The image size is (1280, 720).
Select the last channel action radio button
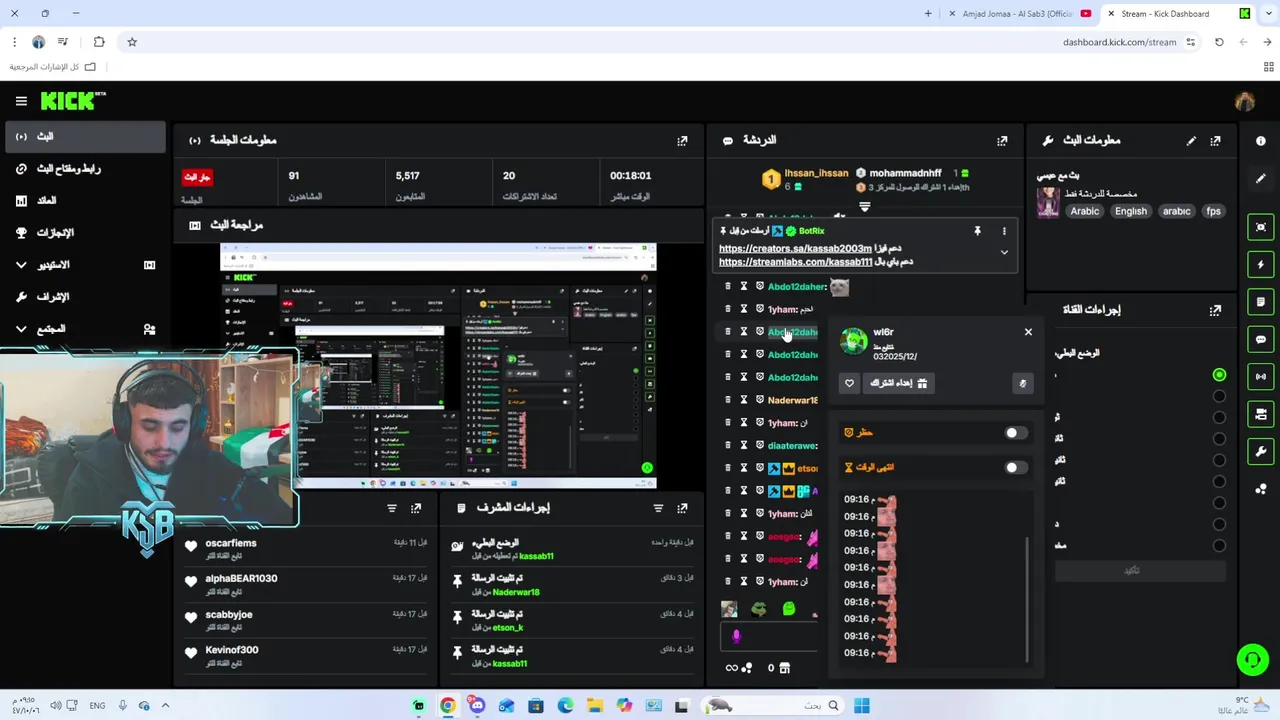pyautogui.click(x=1219, y=546)
